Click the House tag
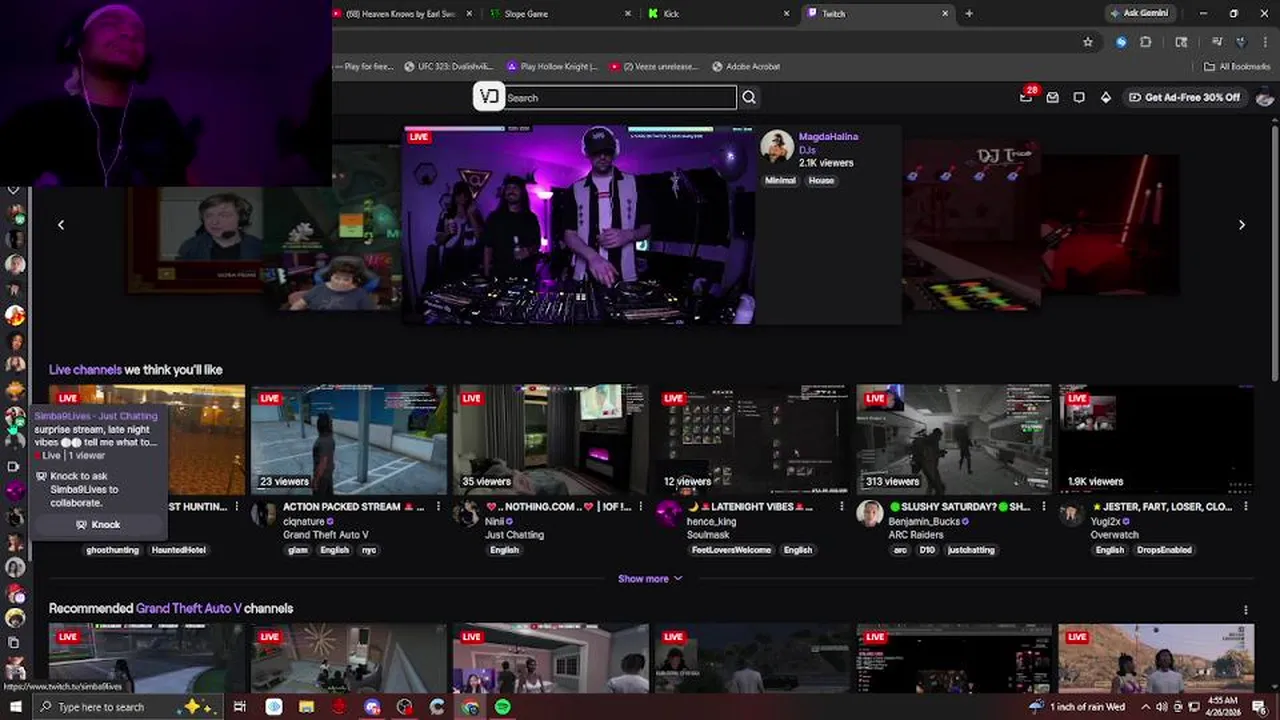Viewport: 1280px width, 720px height. [x=821, y=181]
